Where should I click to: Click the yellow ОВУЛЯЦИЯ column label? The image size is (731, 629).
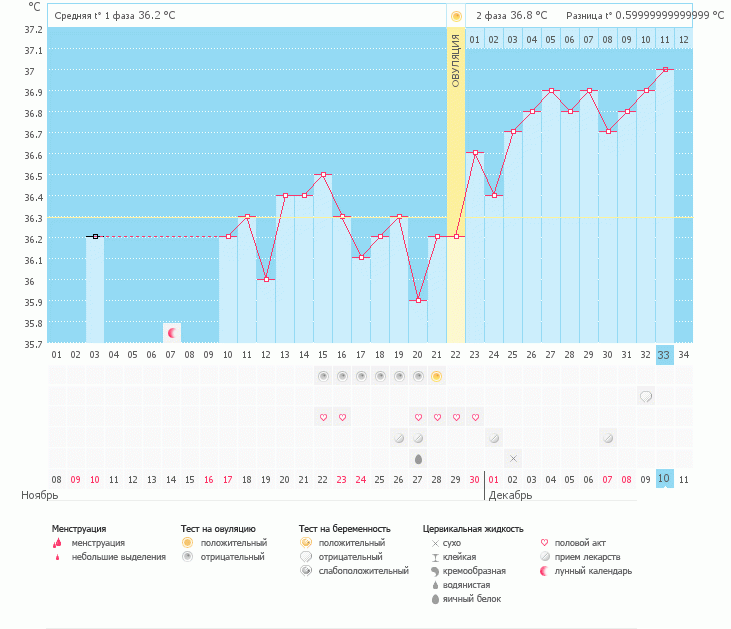456,60
